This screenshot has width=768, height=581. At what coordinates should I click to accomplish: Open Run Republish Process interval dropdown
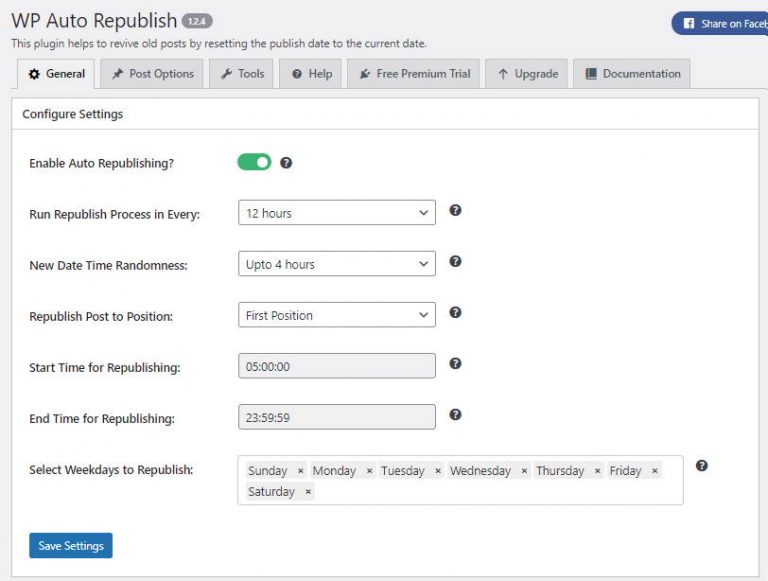click(337, 213)
